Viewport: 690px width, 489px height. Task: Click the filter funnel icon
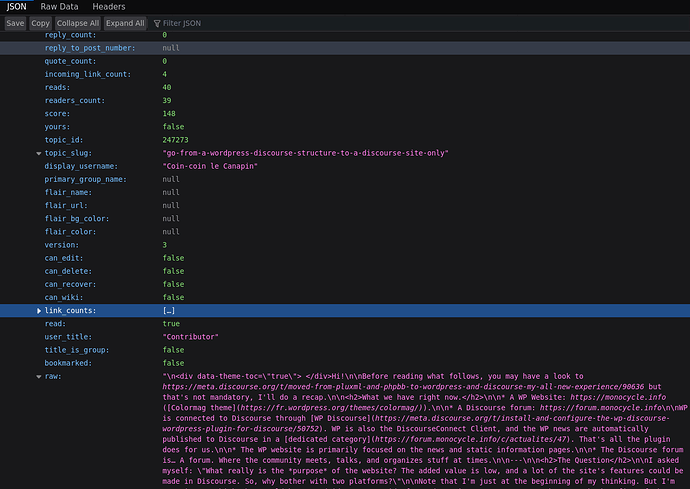157,23
